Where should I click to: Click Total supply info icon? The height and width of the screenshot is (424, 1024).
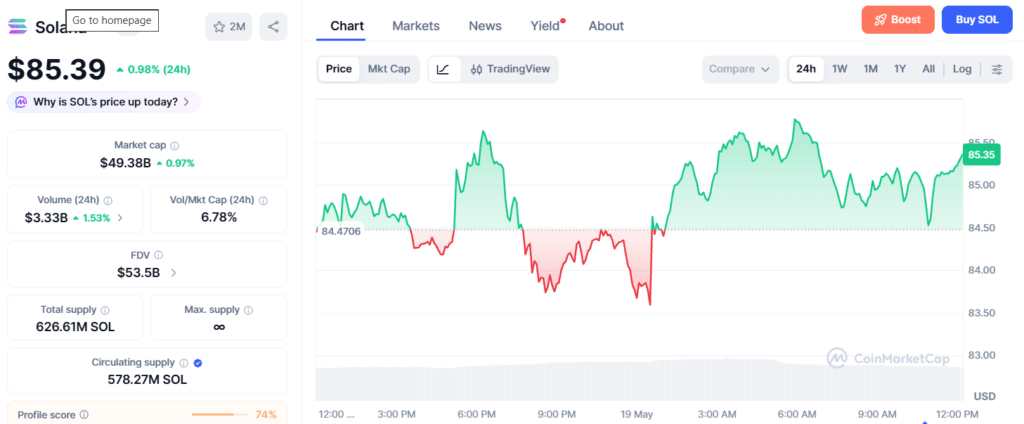coord(105,310)
